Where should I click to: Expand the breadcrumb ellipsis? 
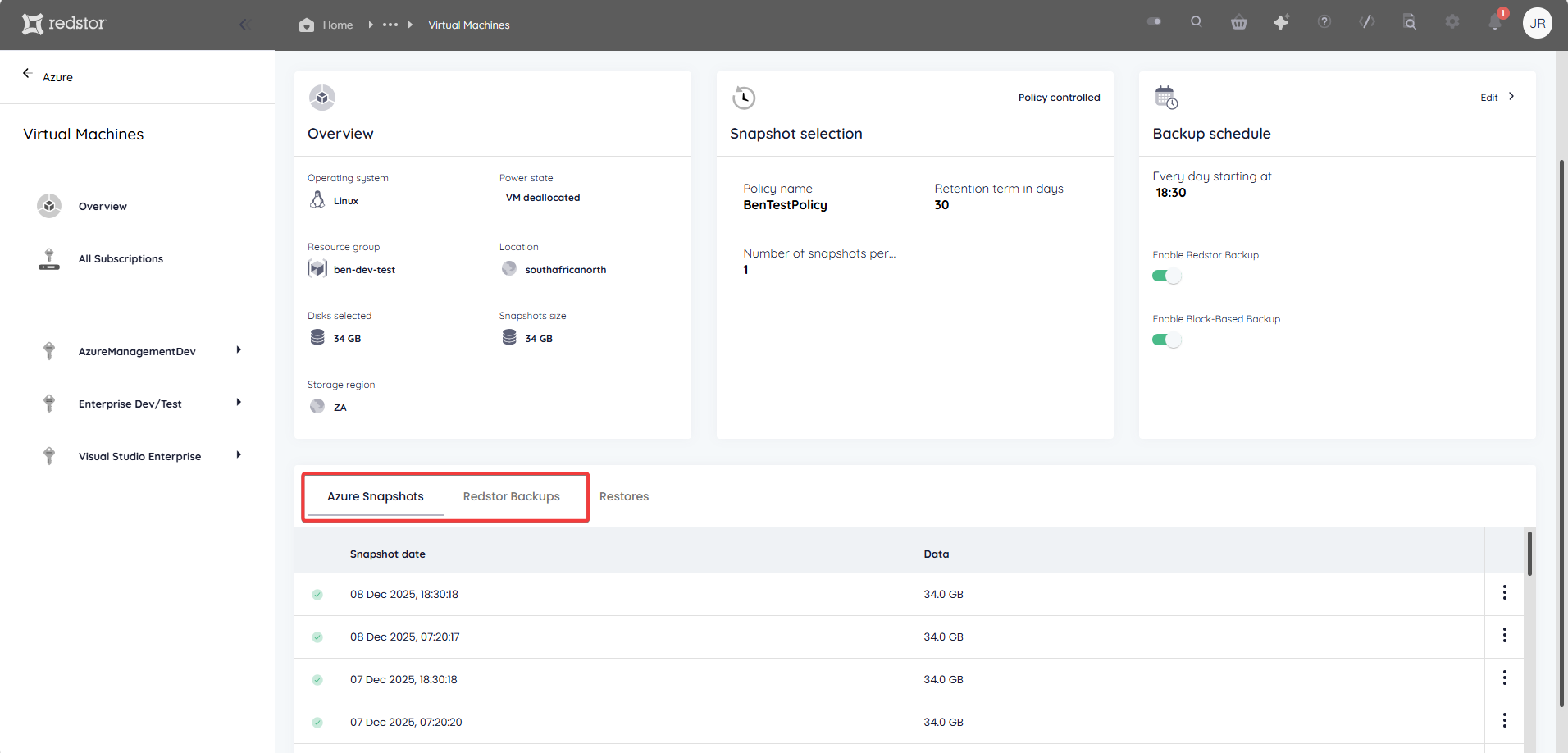pyautogui.click(x=390, y=25)
